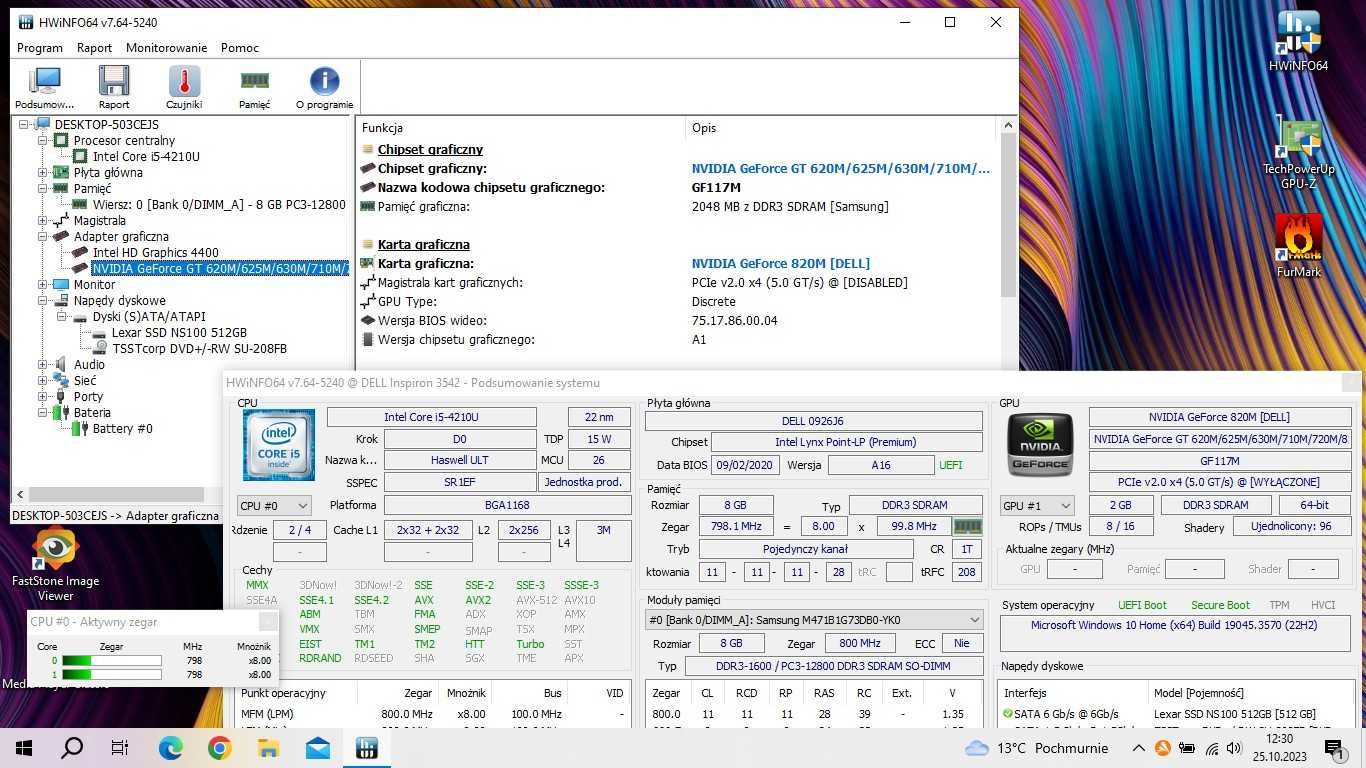Click Core 0 clock bar in Aktywny zegar

pyautogui.click(x=111, y=660)
